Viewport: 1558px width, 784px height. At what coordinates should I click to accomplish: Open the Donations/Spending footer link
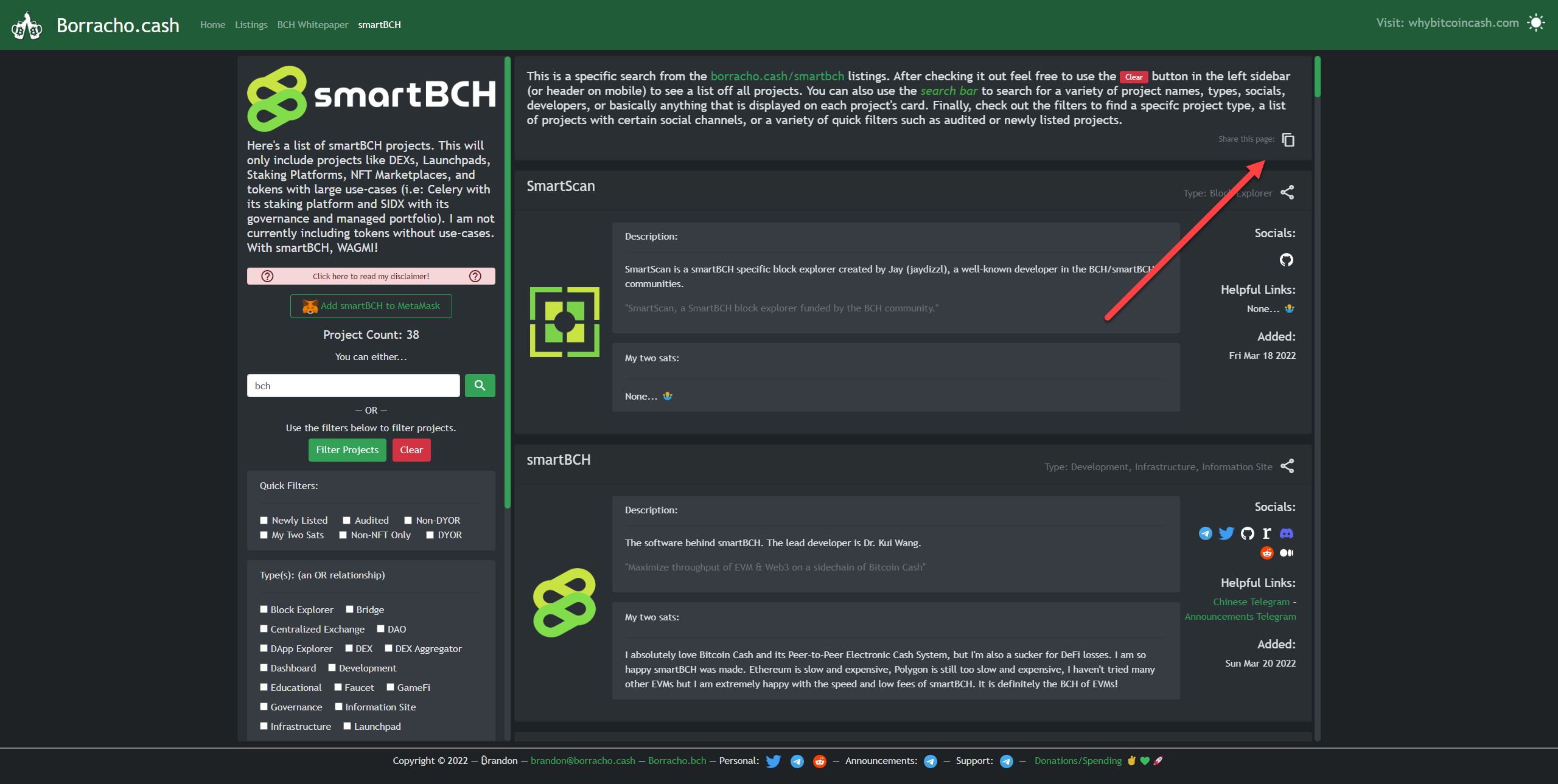1078,761
